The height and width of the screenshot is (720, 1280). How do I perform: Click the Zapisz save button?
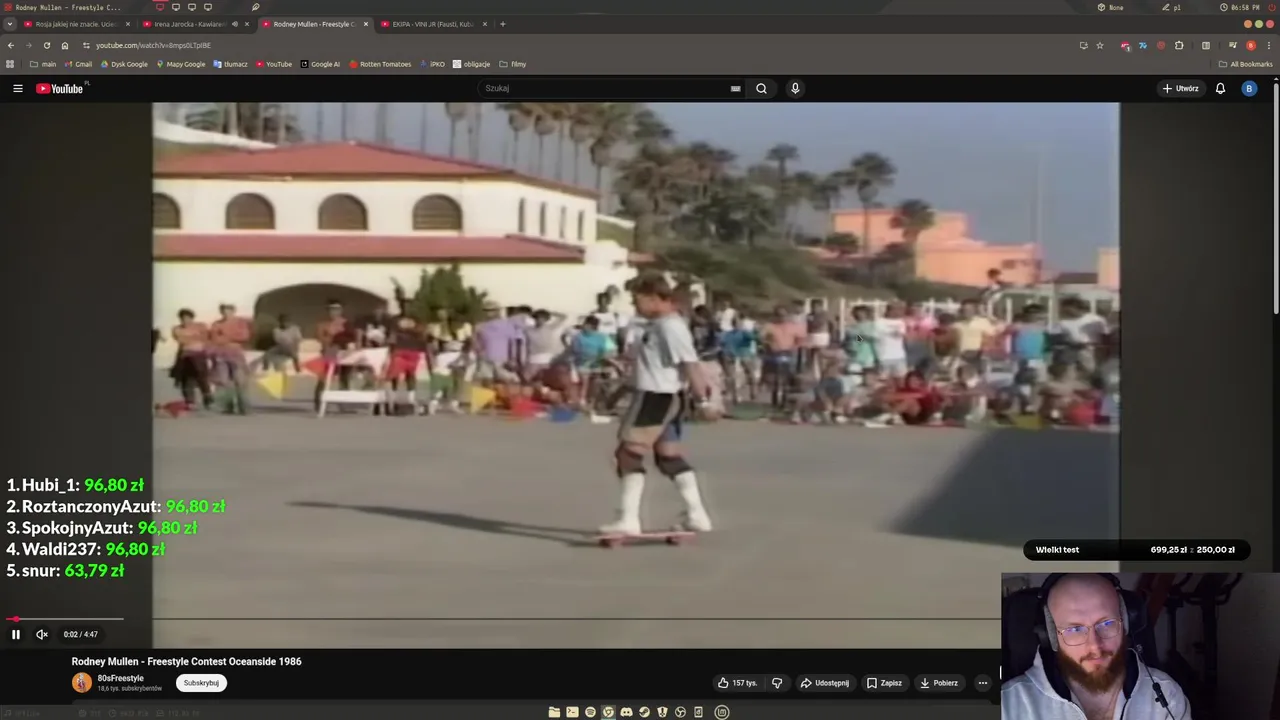(884, 683)
